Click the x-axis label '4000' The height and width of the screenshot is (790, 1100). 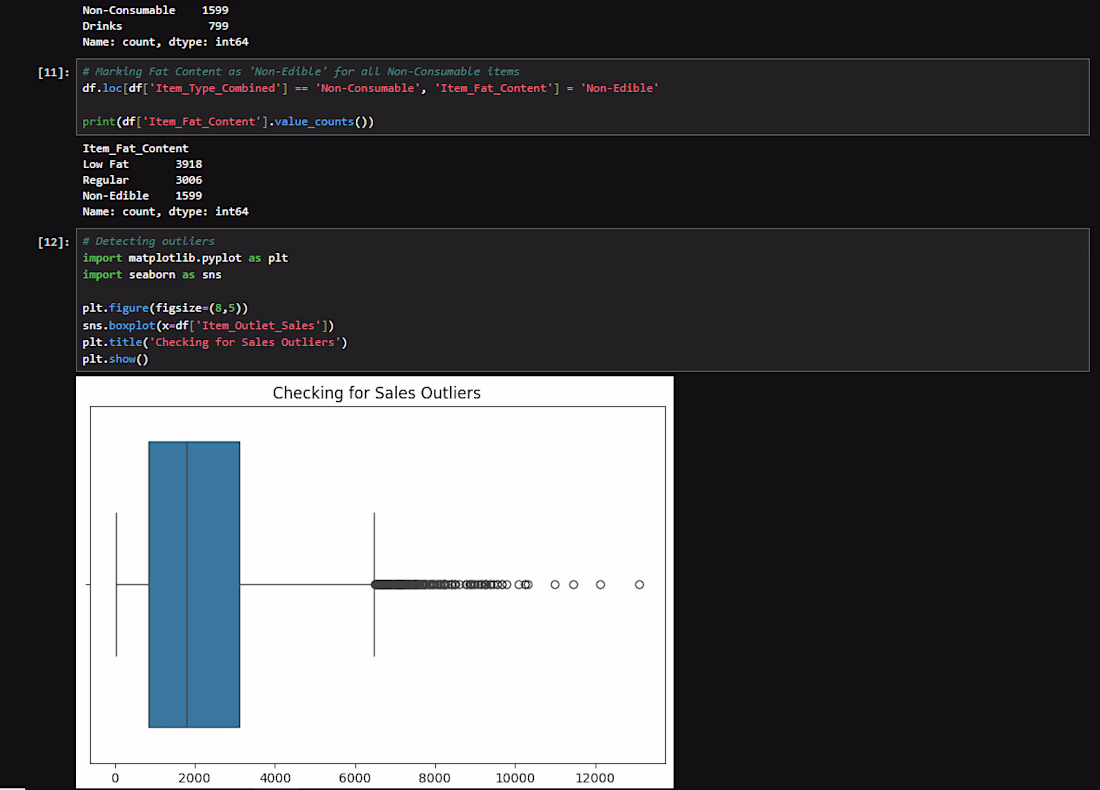pyautogui.click(x=275, y=778)
